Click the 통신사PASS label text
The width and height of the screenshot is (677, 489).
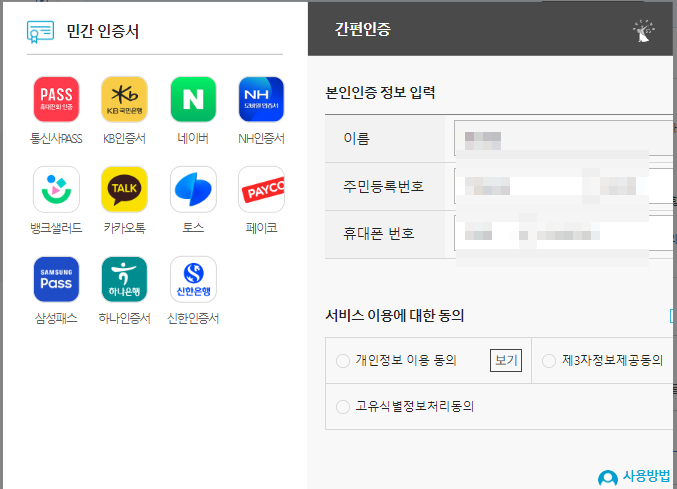point(56,139)
